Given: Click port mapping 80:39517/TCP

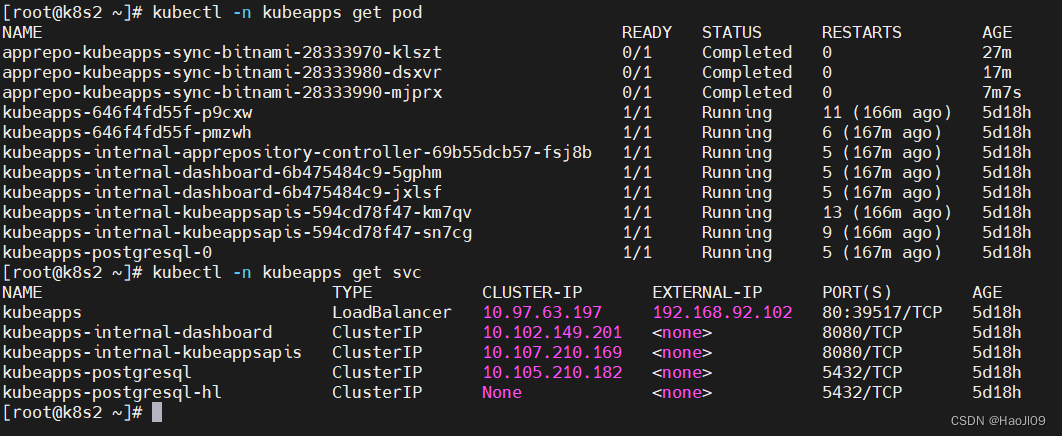Looking at the screenshot, I should click(882, 313).
